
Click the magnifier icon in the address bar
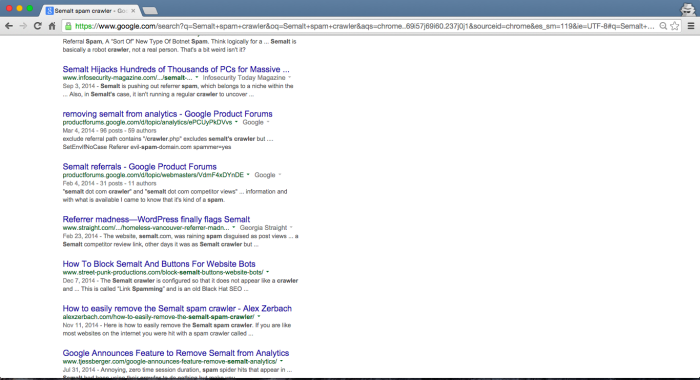pyautogui.click(x=663, y=26)
